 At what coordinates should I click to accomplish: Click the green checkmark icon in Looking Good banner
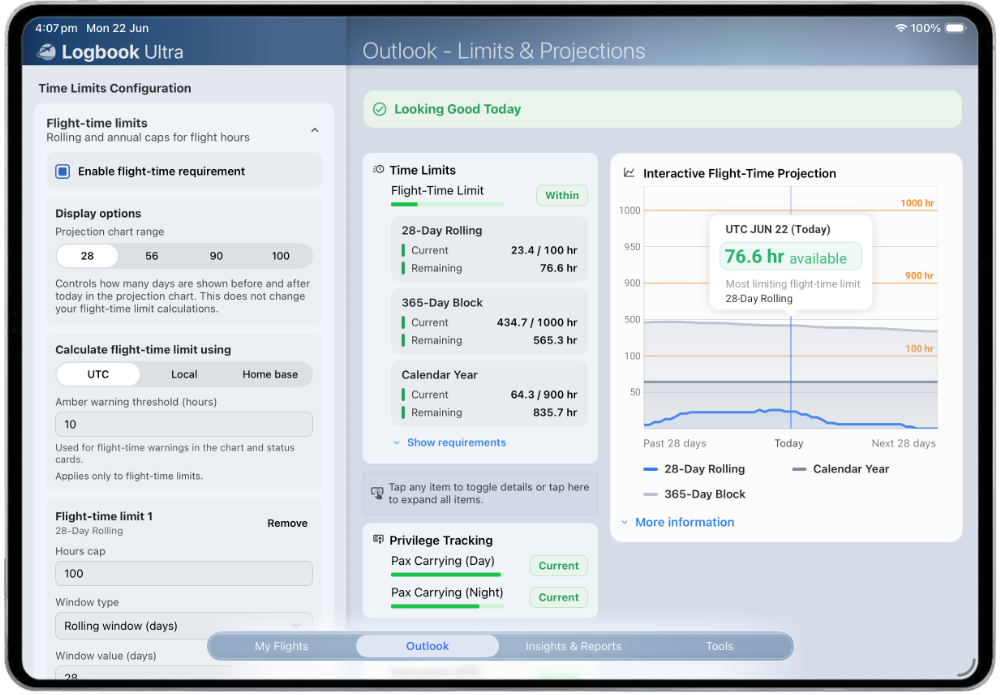(x=379, y=110)
